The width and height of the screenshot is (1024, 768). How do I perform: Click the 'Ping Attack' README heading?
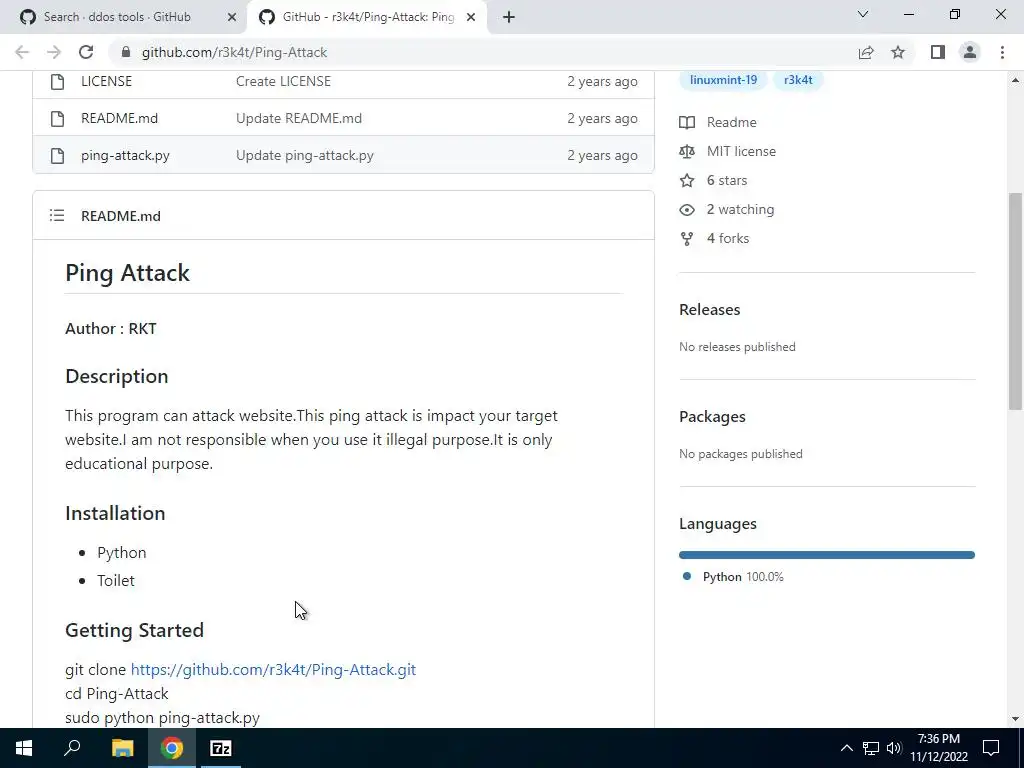click(127, 273)
